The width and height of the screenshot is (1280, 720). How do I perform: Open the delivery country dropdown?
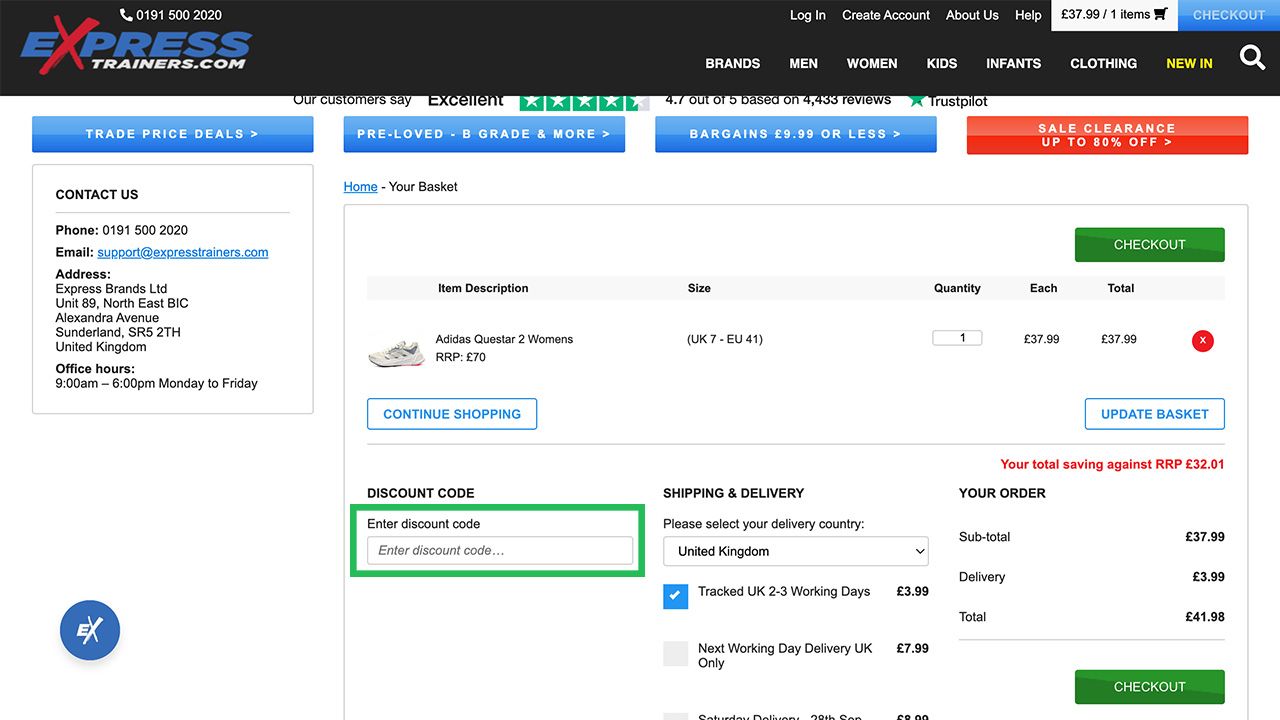coord(795,551)
